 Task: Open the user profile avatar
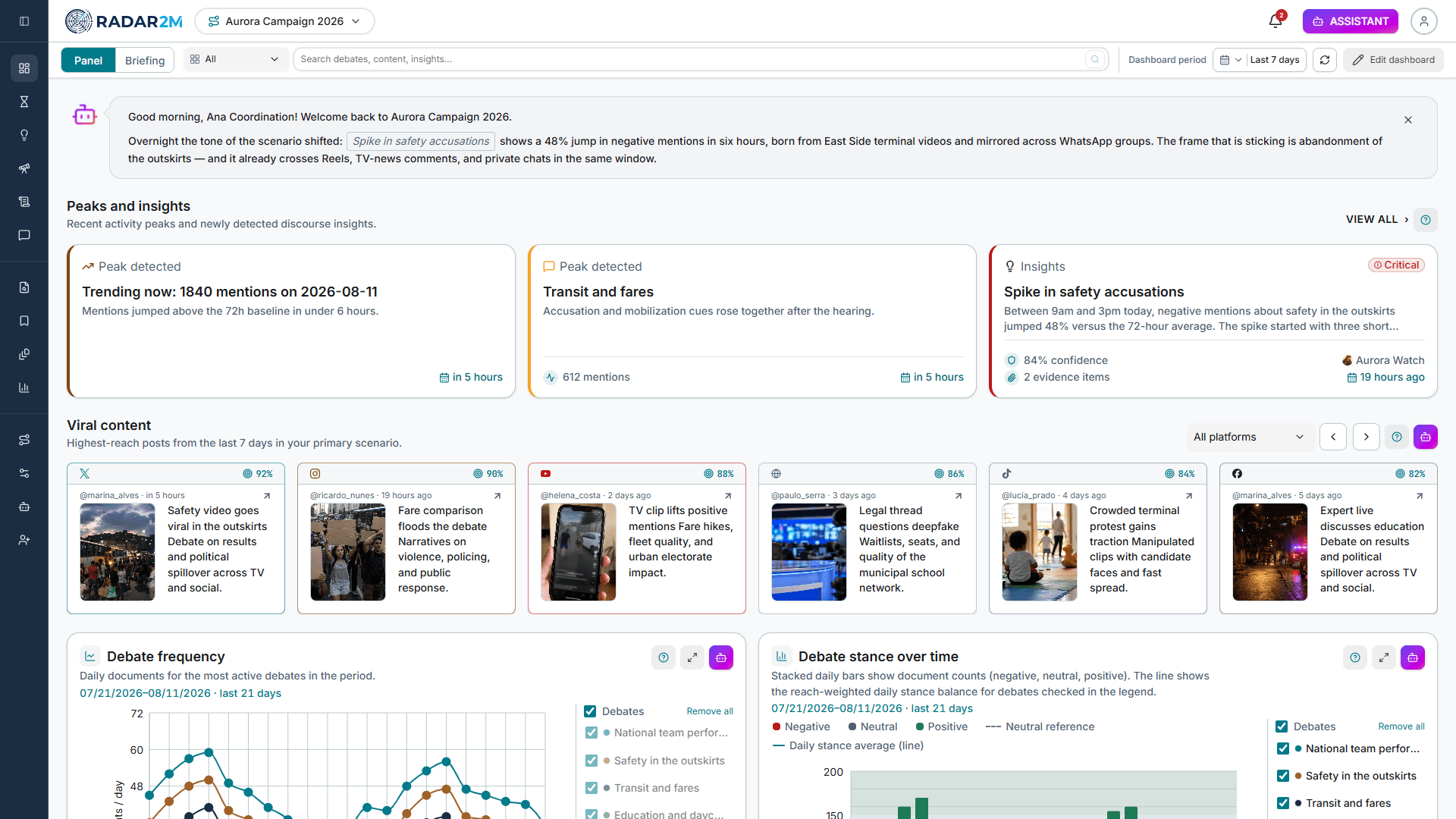click(x=1423, y=21)
